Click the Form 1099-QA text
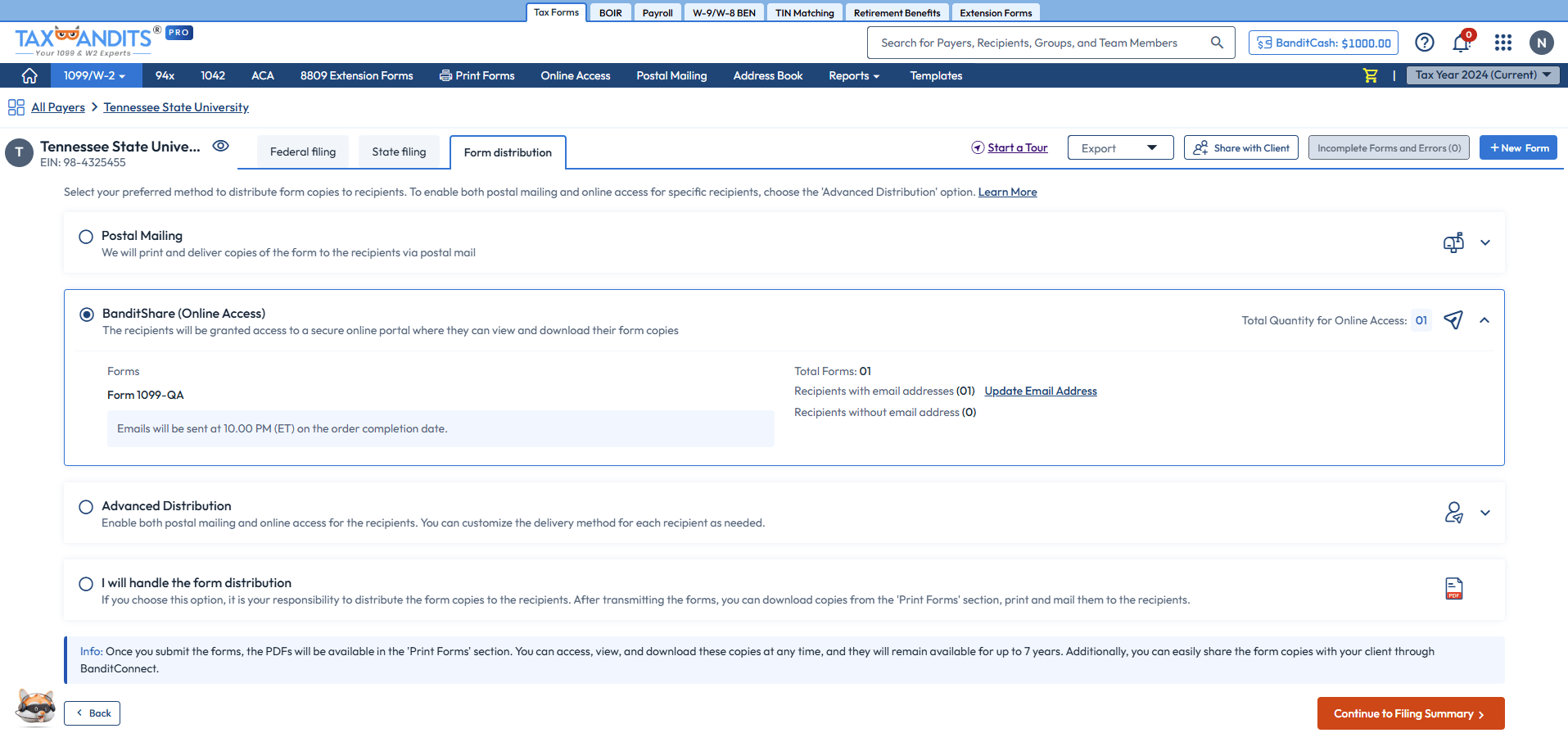This screenshot has width=1568, height=742. 146,395
